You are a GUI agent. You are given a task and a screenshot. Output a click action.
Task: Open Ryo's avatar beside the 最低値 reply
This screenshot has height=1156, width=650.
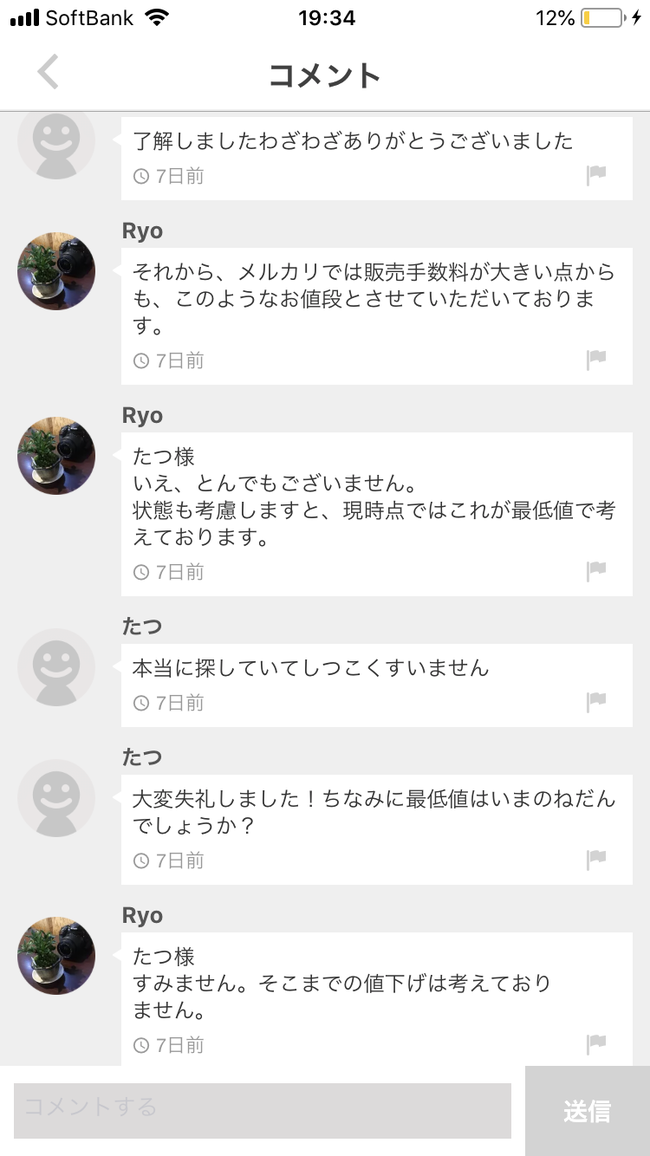[x=56, y=456]
